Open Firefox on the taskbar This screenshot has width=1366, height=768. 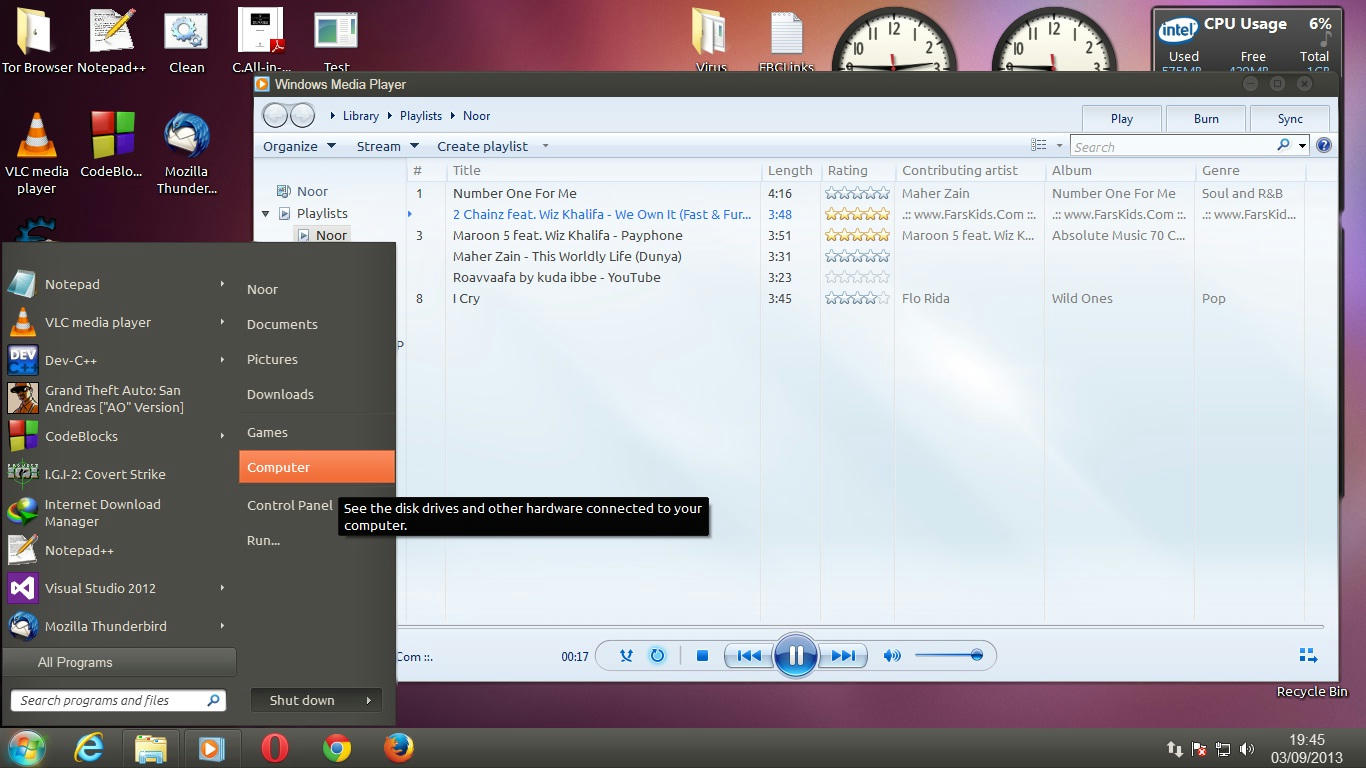click(399, 748)
